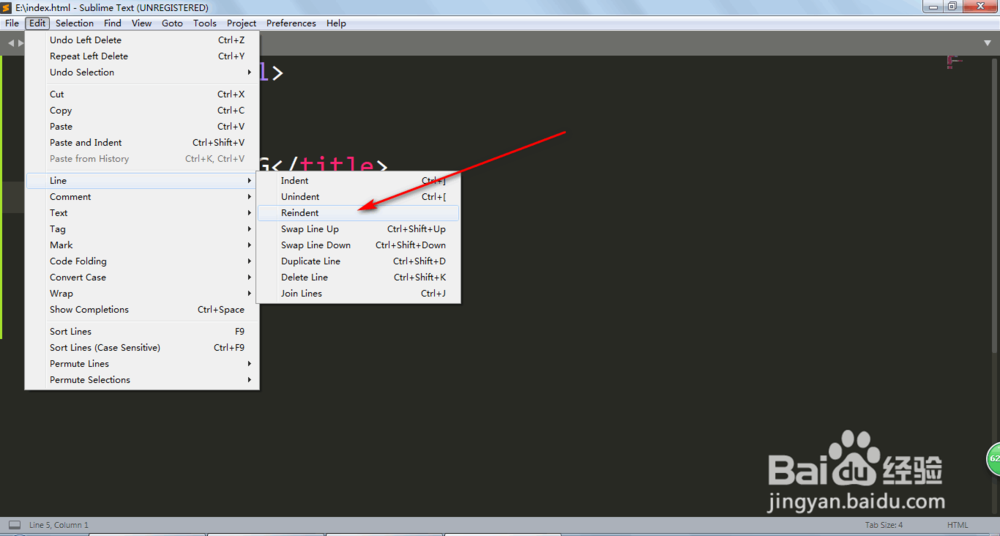Image resolution: width=1000 pixels, height=536 pixels.
Task: Open the Goto menu
Action: point(172,23)
